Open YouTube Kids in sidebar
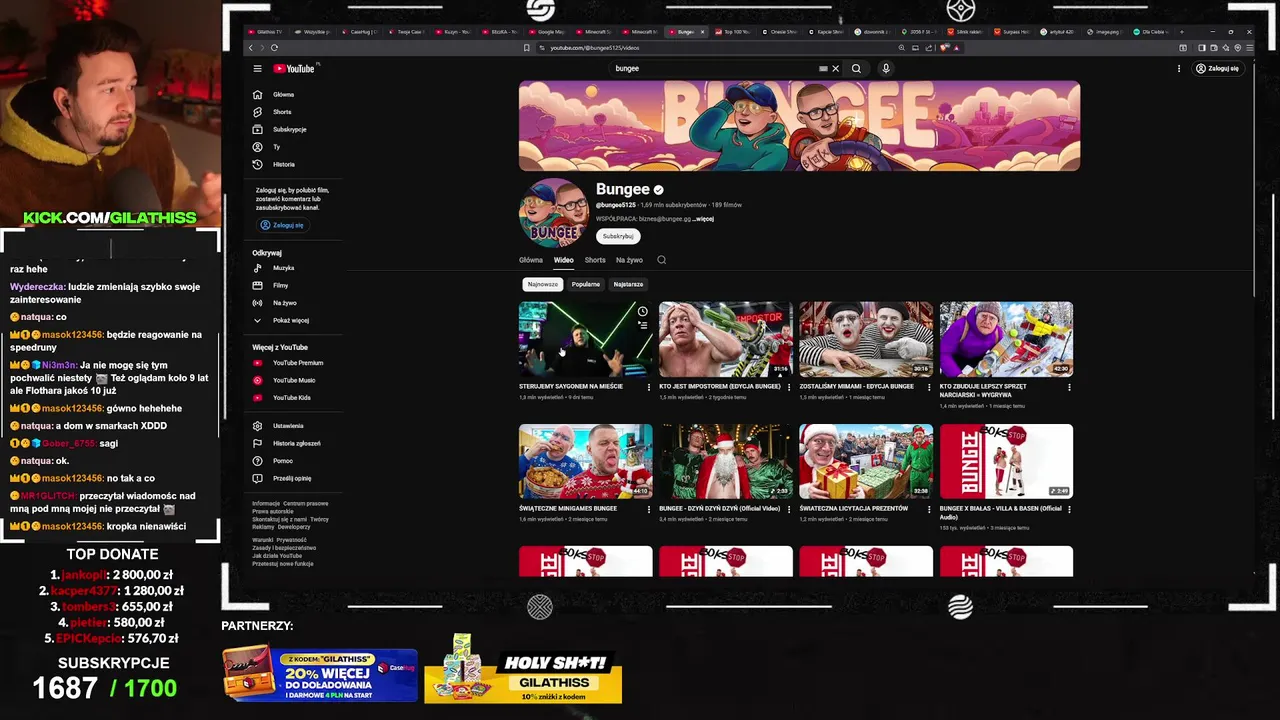Screen dimensions: 1280x720 [292, 398]
